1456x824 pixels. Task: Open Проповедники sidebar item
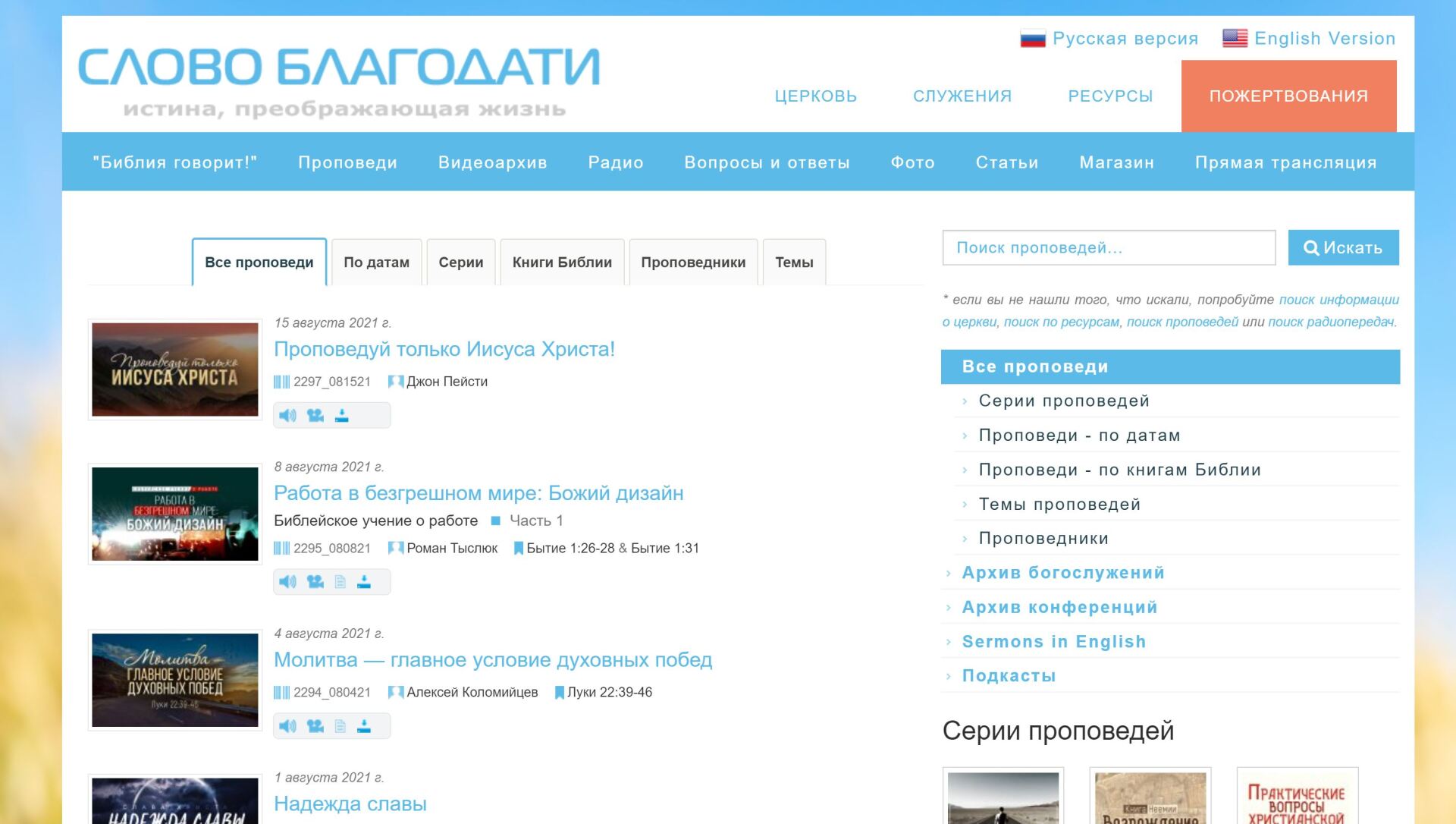[x=1043, y=539]
